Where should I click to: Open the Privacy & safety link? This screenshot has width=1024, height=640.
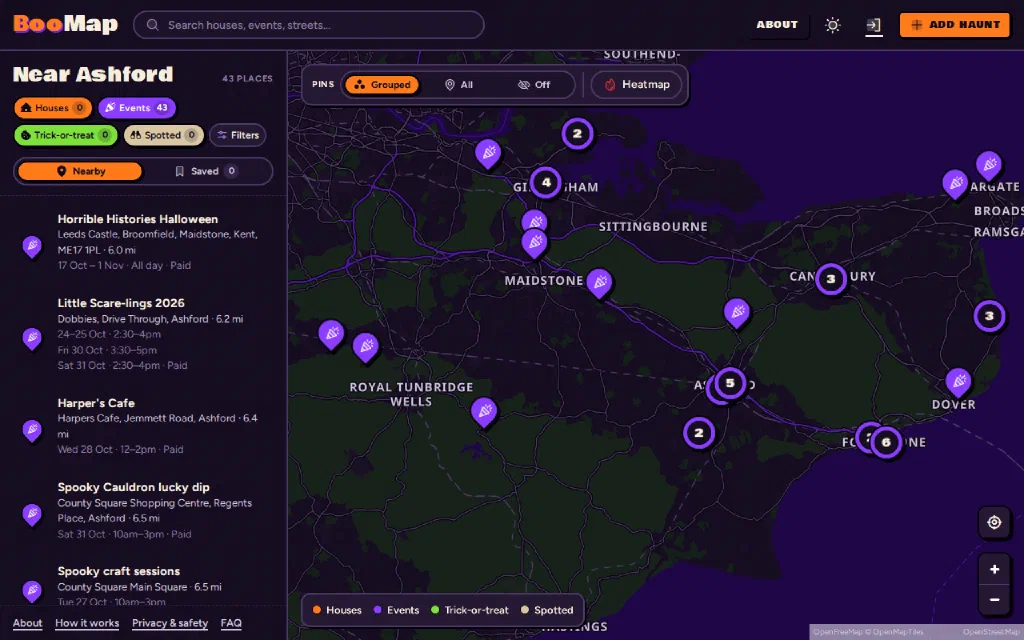[x=170, y=623]
